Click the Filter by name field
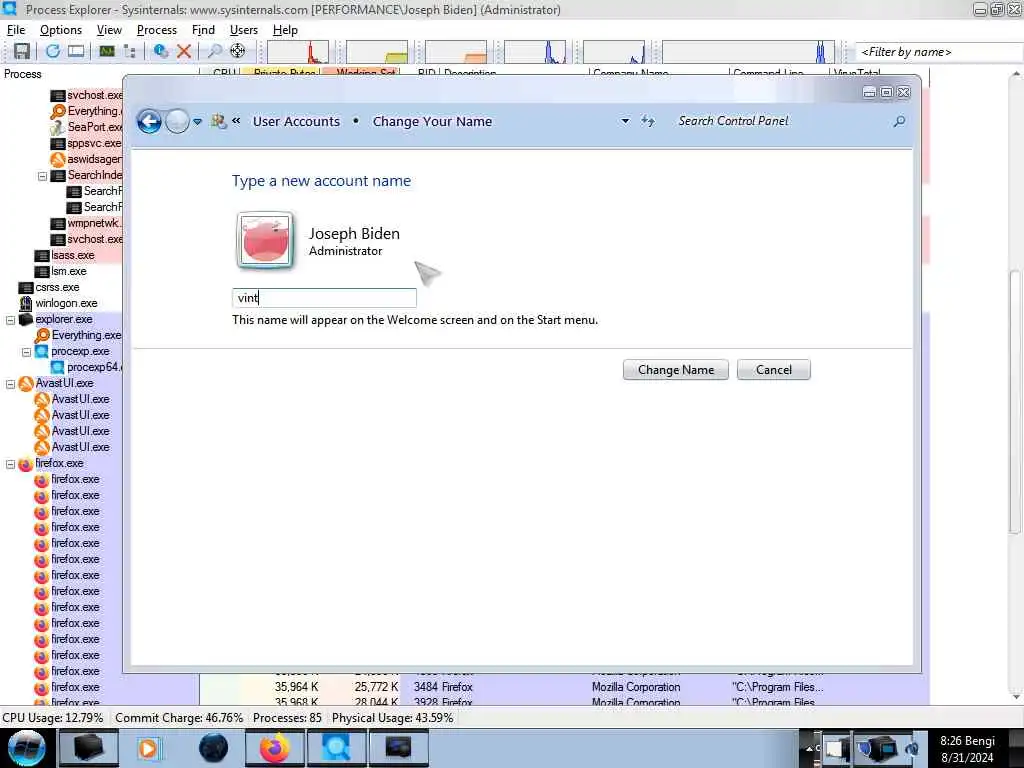The width and height of the screenshot is (1024, 768). click(x=938, y=52)
